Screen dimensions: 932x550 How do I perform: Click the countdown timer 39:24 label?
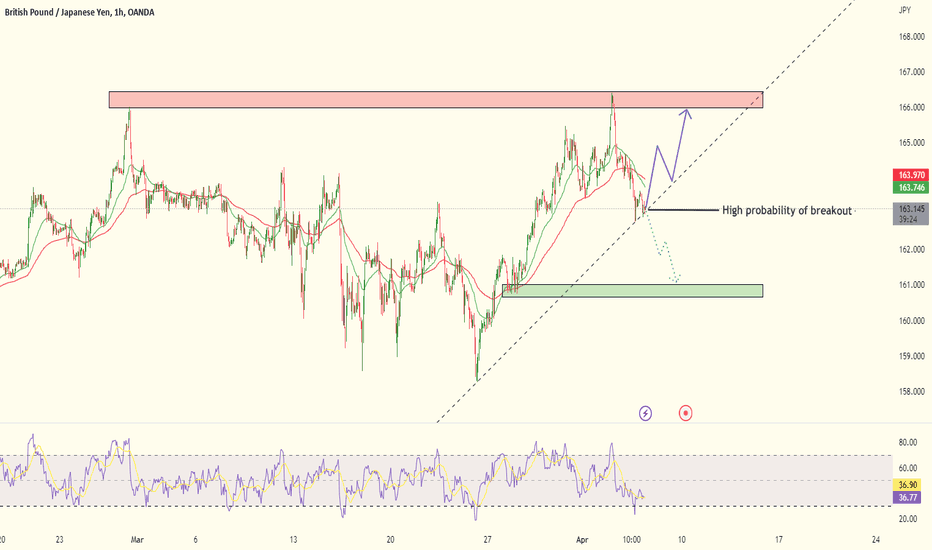pyautogui.click(x=908, y=219)
